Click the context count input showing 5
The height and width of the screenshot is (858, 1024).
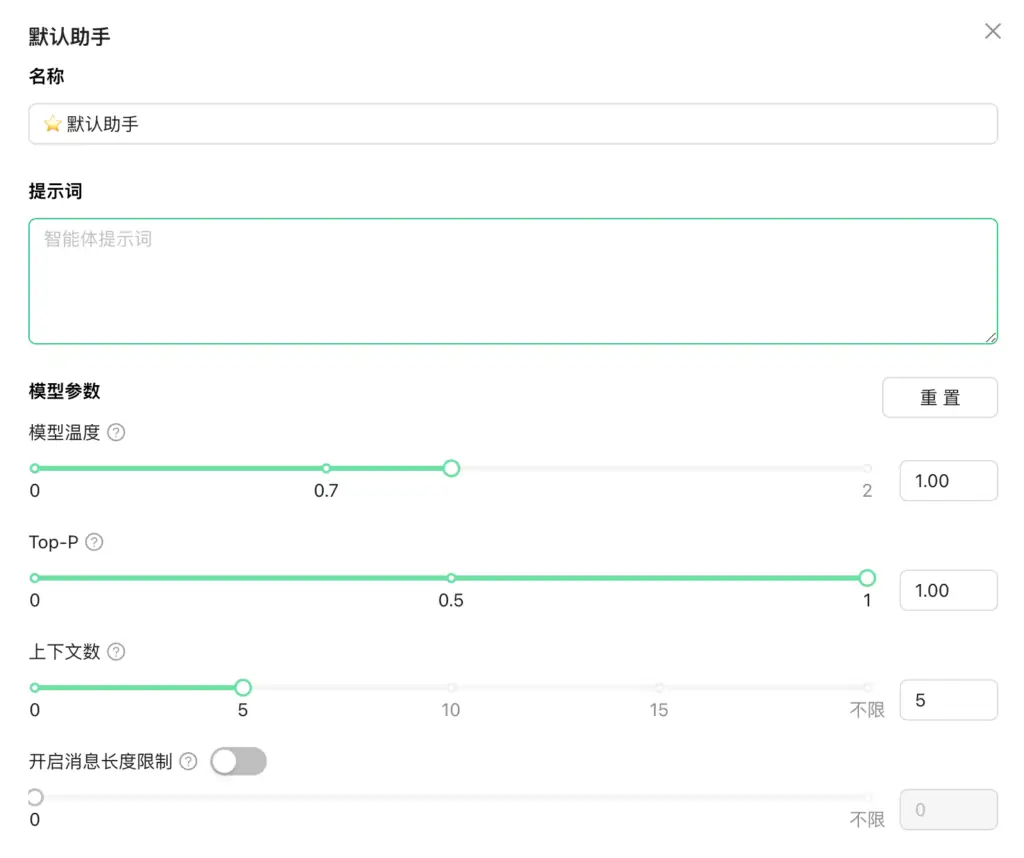948,700
